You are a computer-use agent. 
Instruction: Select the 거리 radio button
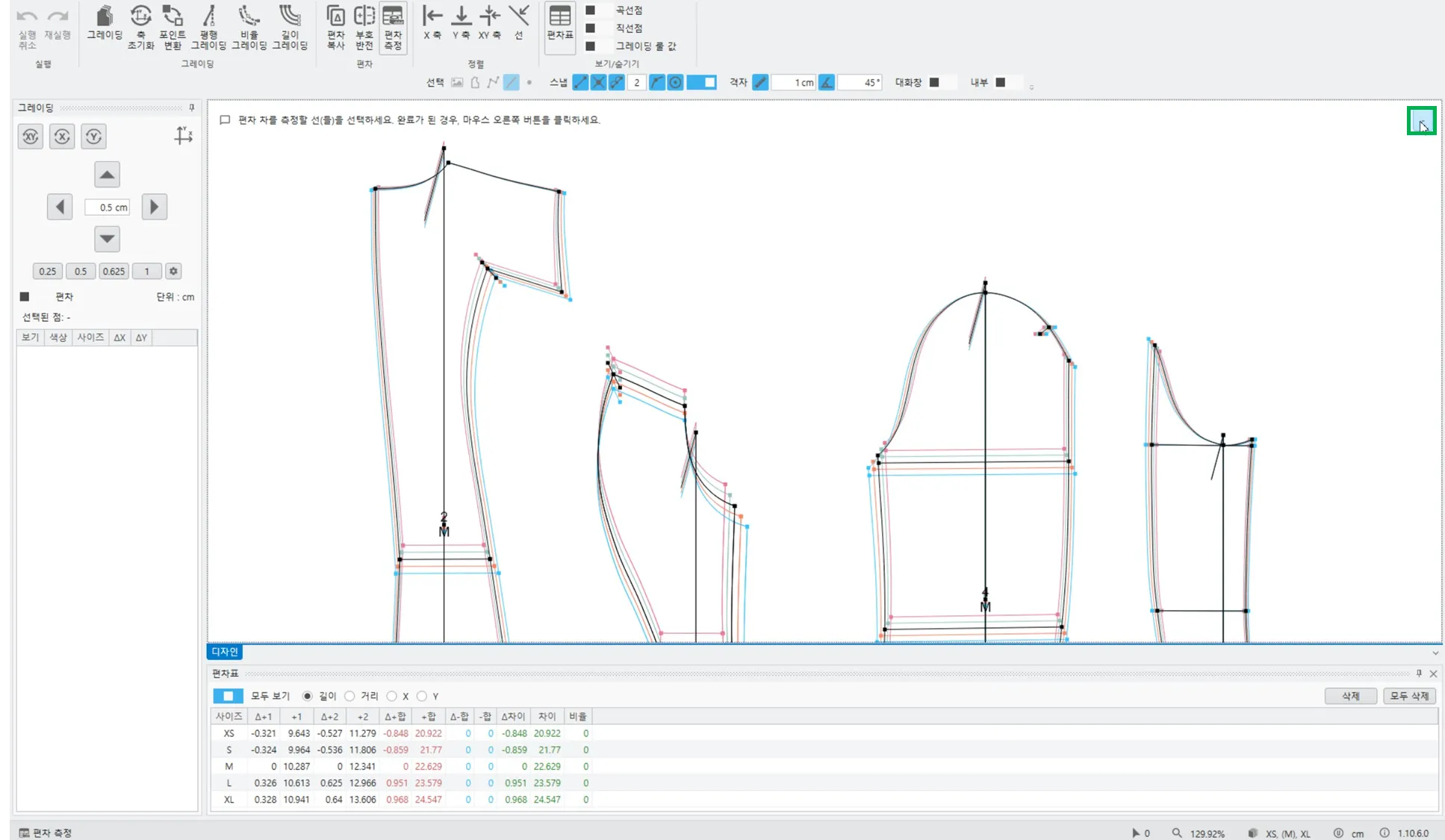coord(350,696)
